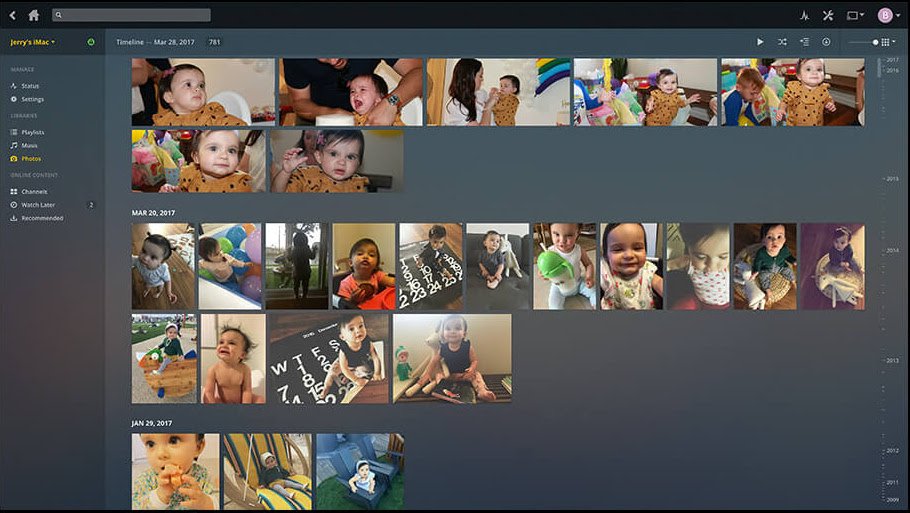Open the shirtless crying baby photo

(233, 359)
